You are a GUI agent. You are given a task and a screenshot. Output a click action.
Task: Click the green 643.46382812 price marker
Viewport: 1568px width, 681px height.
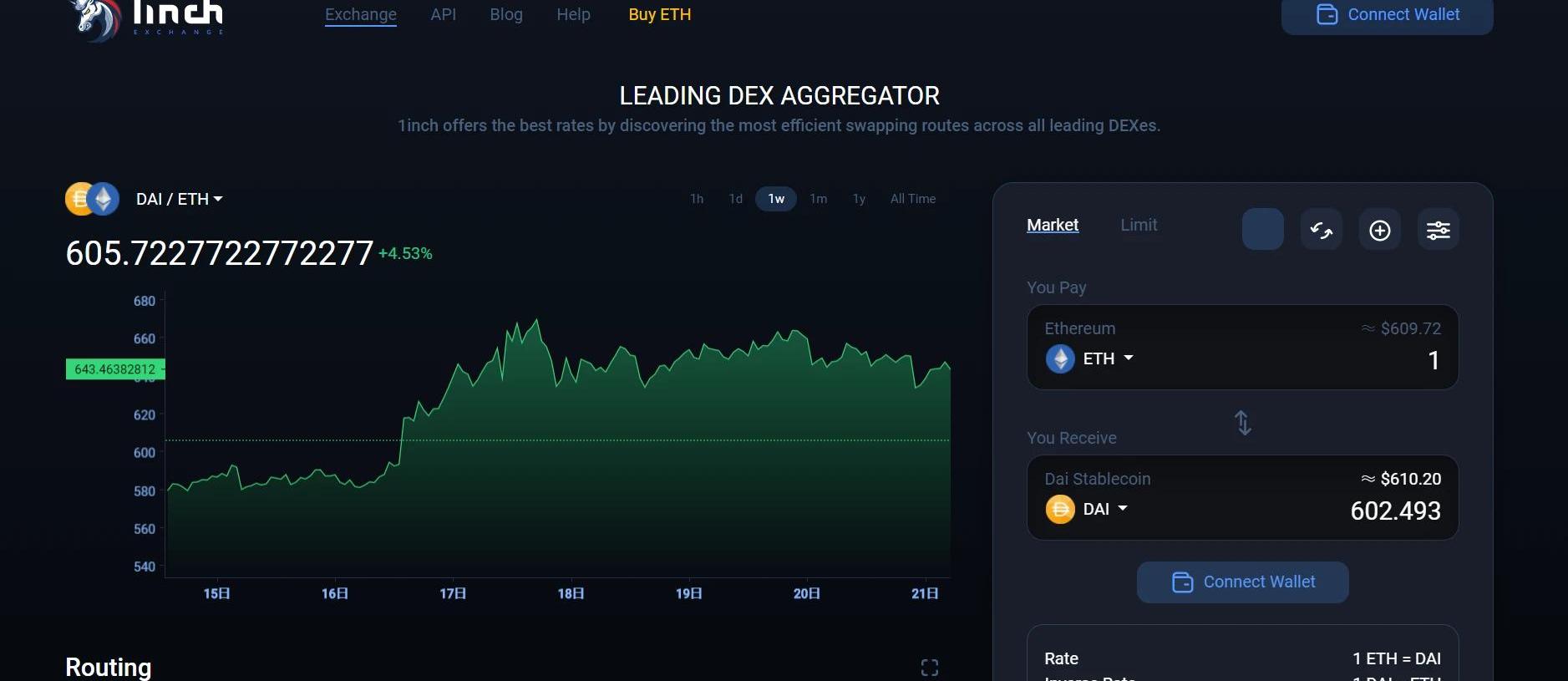115,369
